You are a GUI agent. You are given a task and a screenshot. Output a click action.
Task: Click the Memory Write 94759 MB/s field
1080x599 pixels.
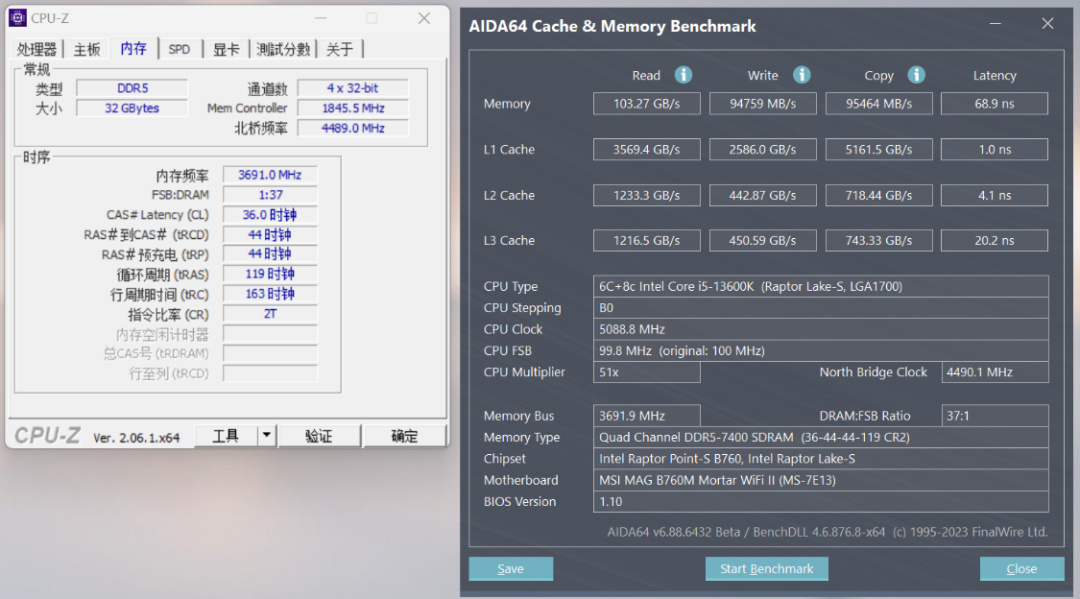tap(762, 103)
